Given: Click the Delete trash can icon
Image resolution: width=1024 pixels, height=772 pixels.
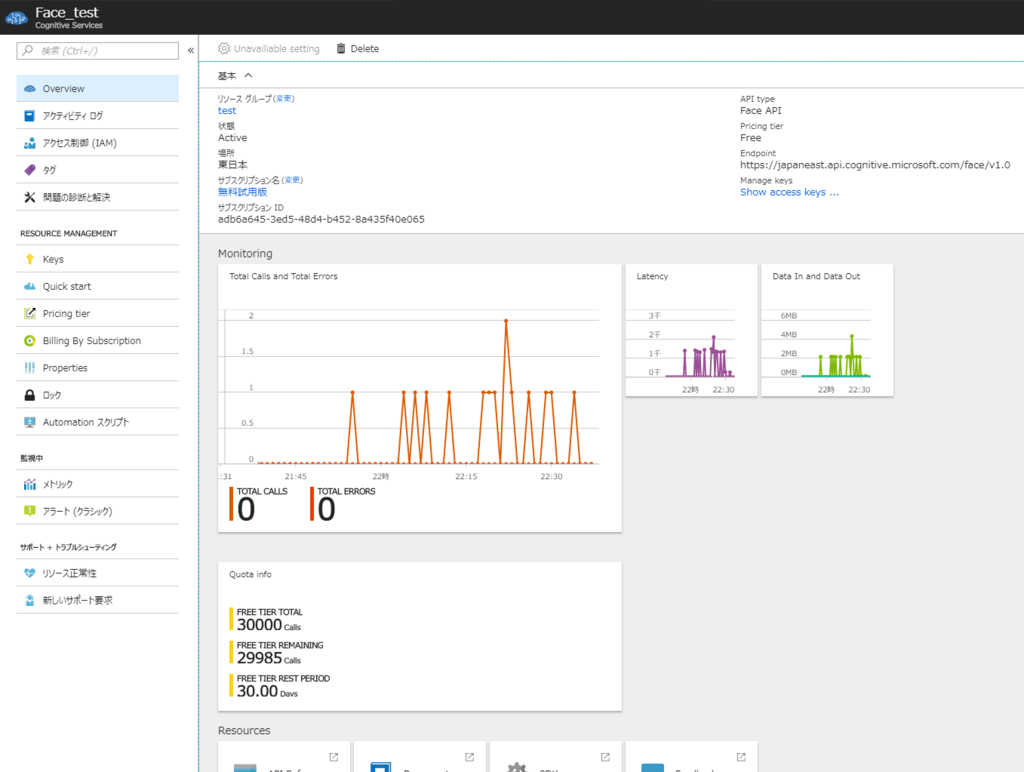Looking at the screenshot, I should tap(341, 48).
